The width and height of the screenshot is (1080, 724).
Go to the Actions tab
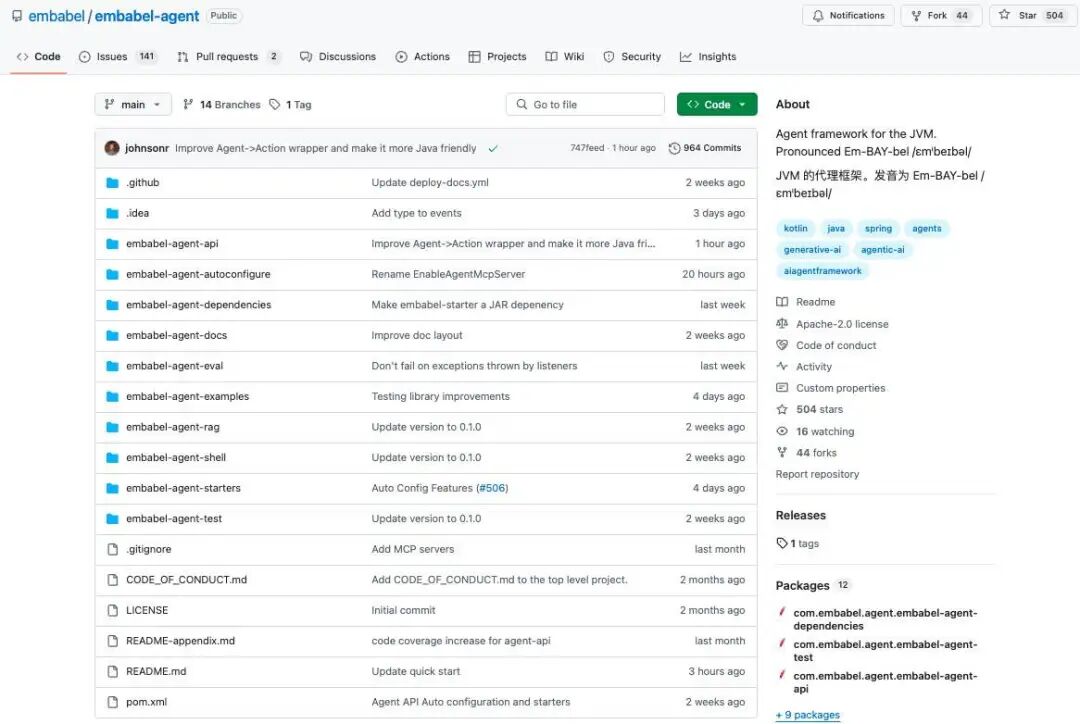tap(422, 56)
